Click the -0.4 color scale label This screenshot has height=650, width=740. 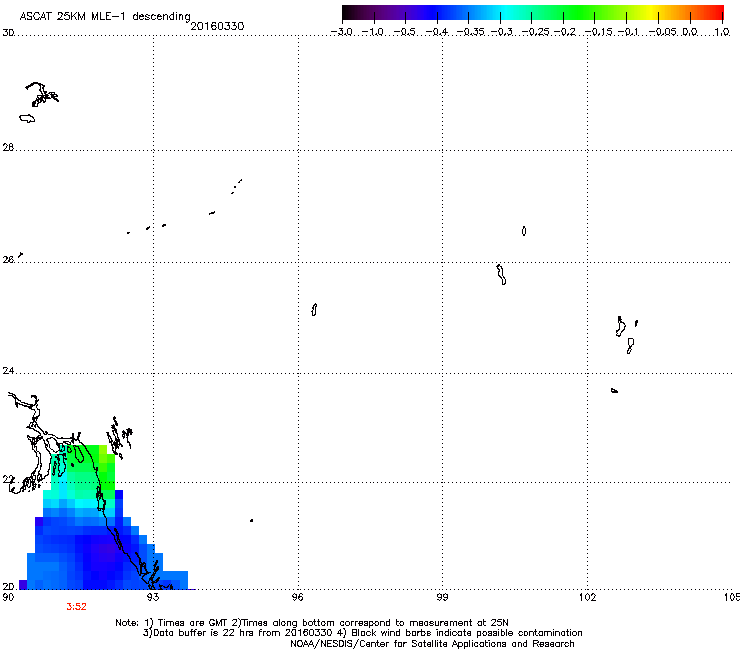437,32
